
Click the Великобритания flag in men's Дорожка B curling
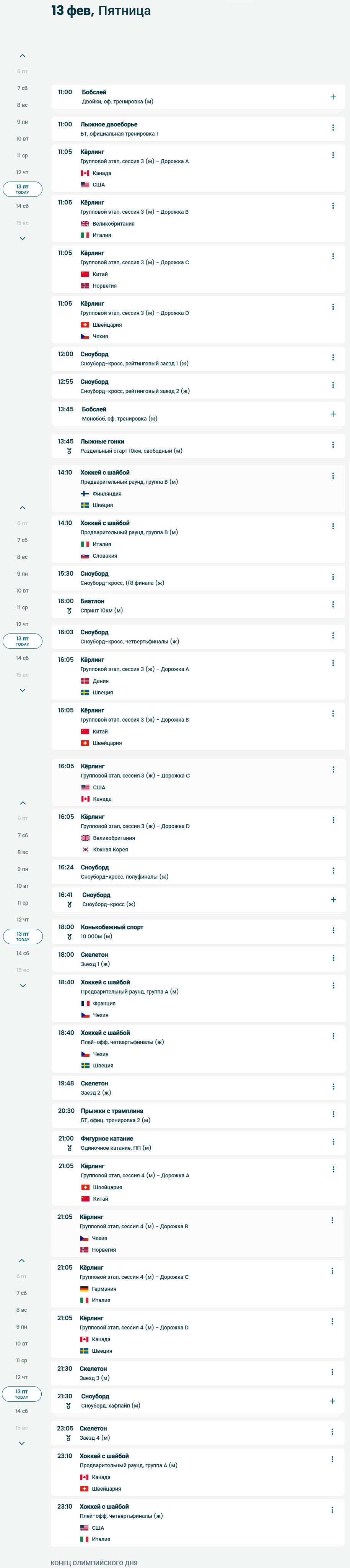(x=85, y=223)
